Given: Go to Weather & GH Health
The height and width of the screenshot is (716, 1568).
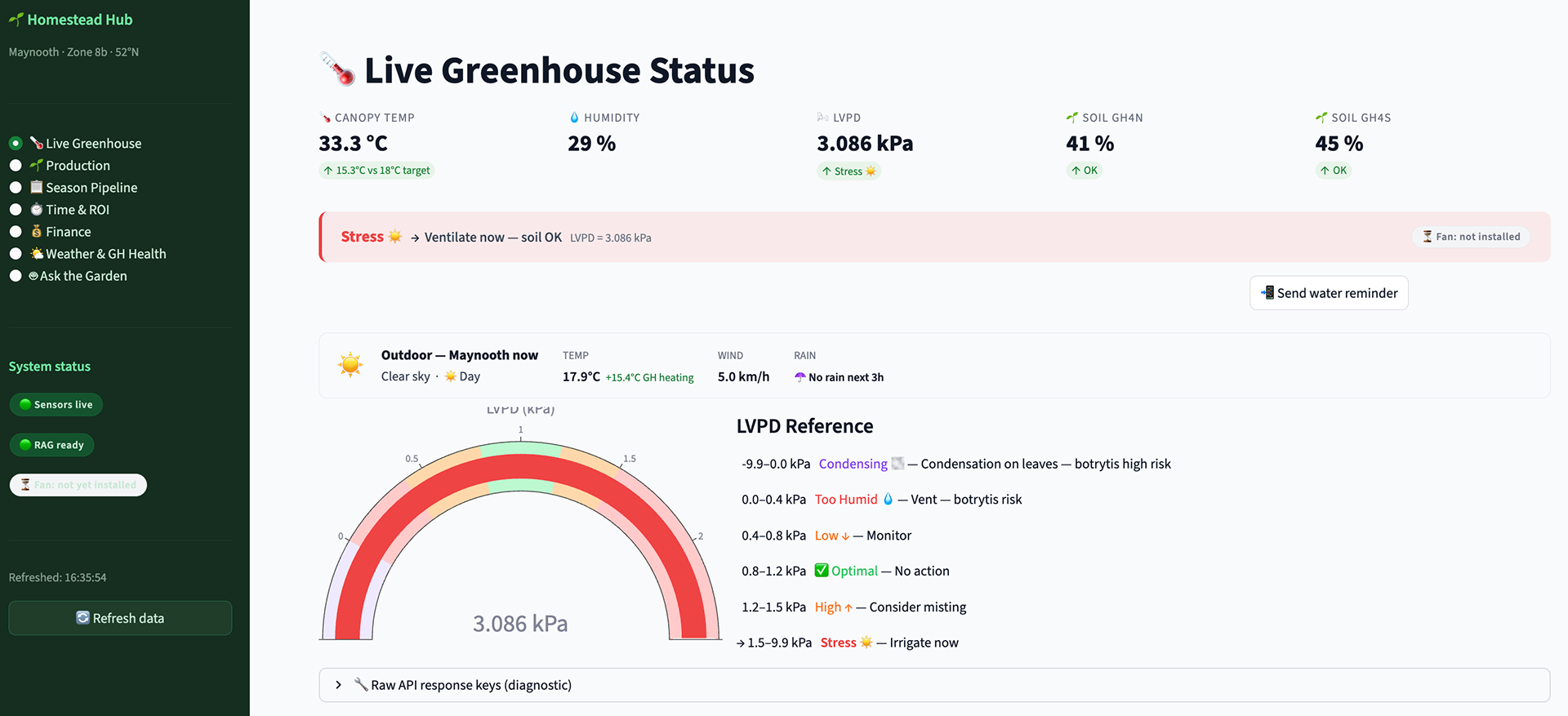Looking at the screenshot, I should (x=105, y=254).
